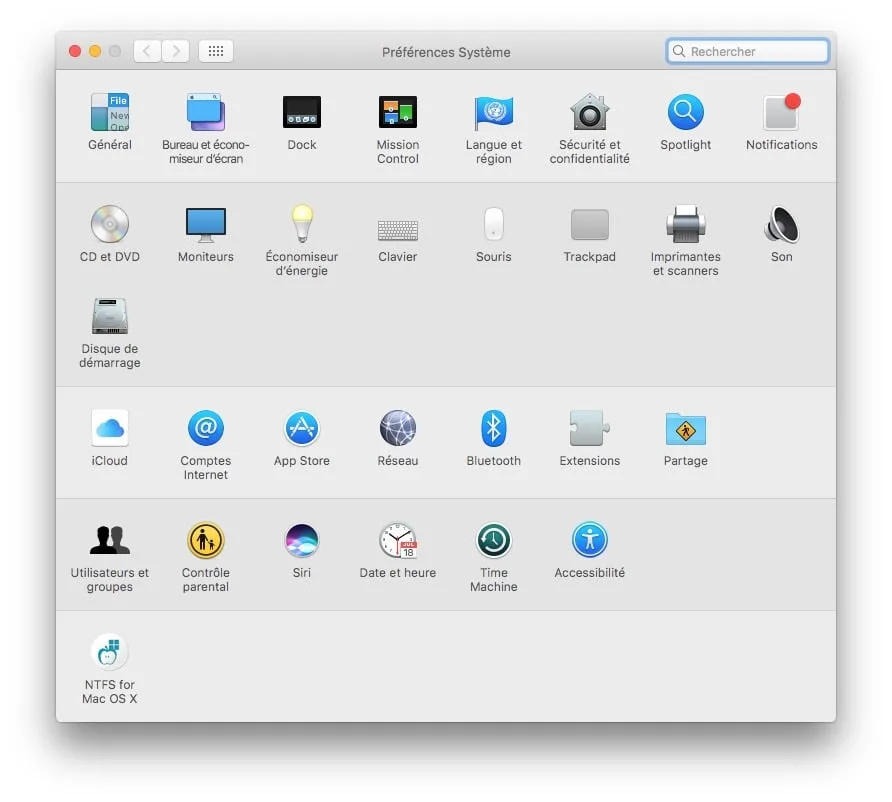This screenshot has width=892, height=802.
Task: Click the back navigation arrow
Action: tap(148, 51)
